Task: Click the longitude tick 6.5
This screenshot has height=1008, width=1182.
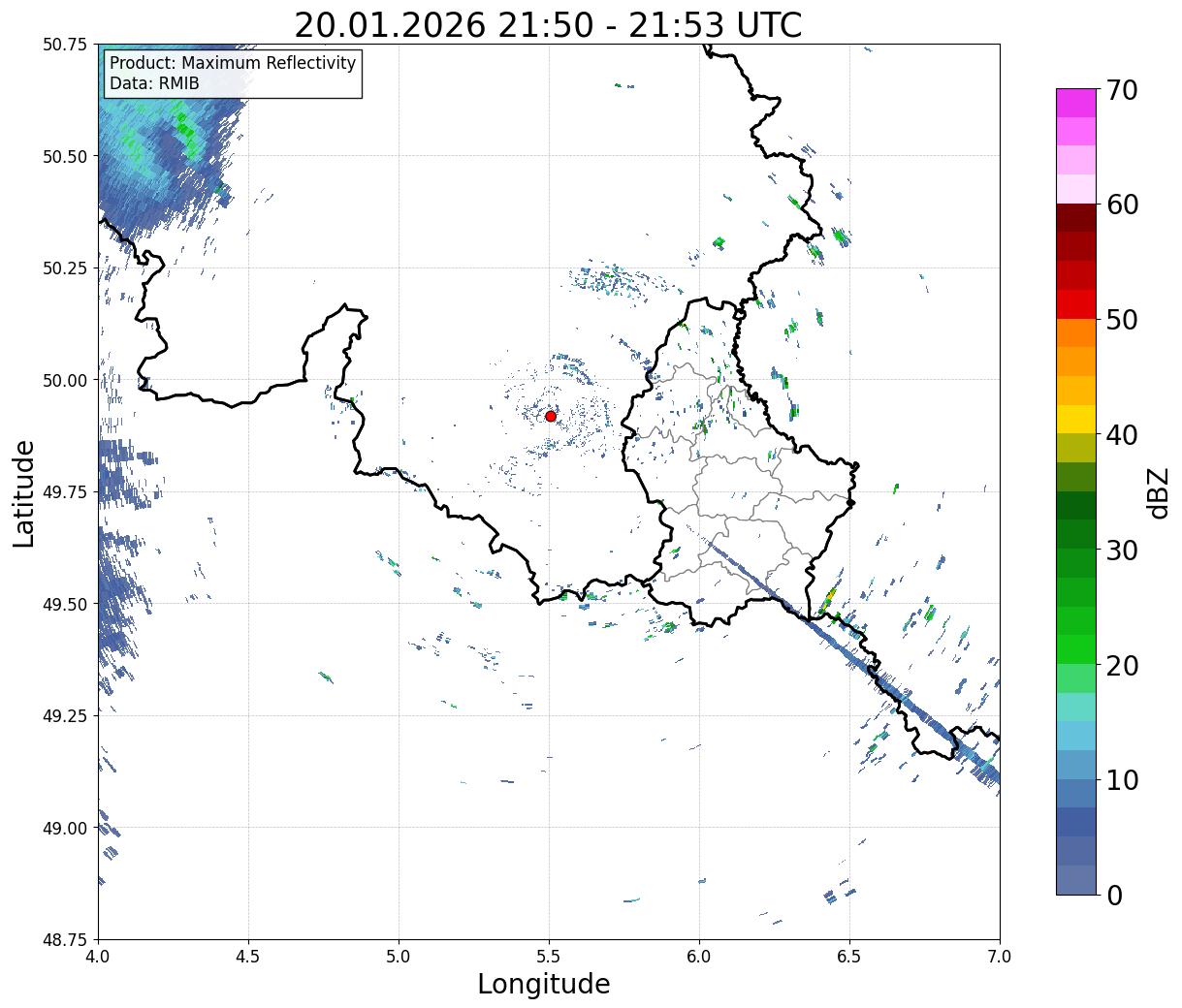Action: coord(849,957)
